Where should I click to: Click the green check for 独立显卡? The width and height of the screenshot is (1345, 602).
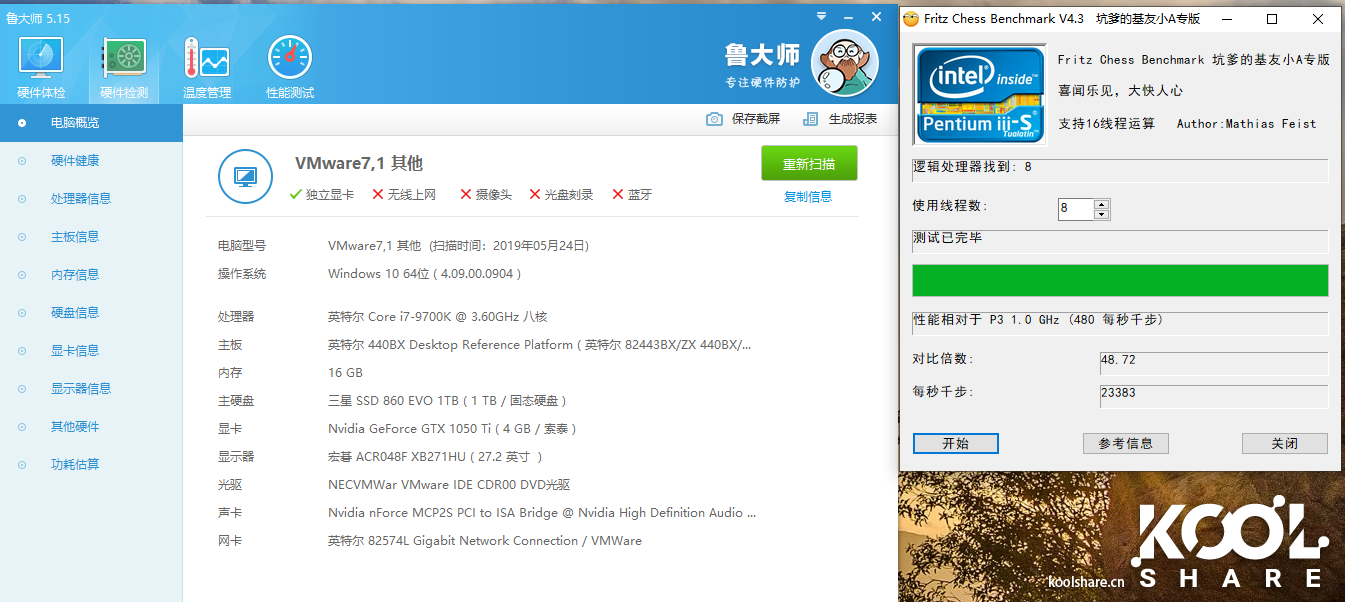coord(295,195)
